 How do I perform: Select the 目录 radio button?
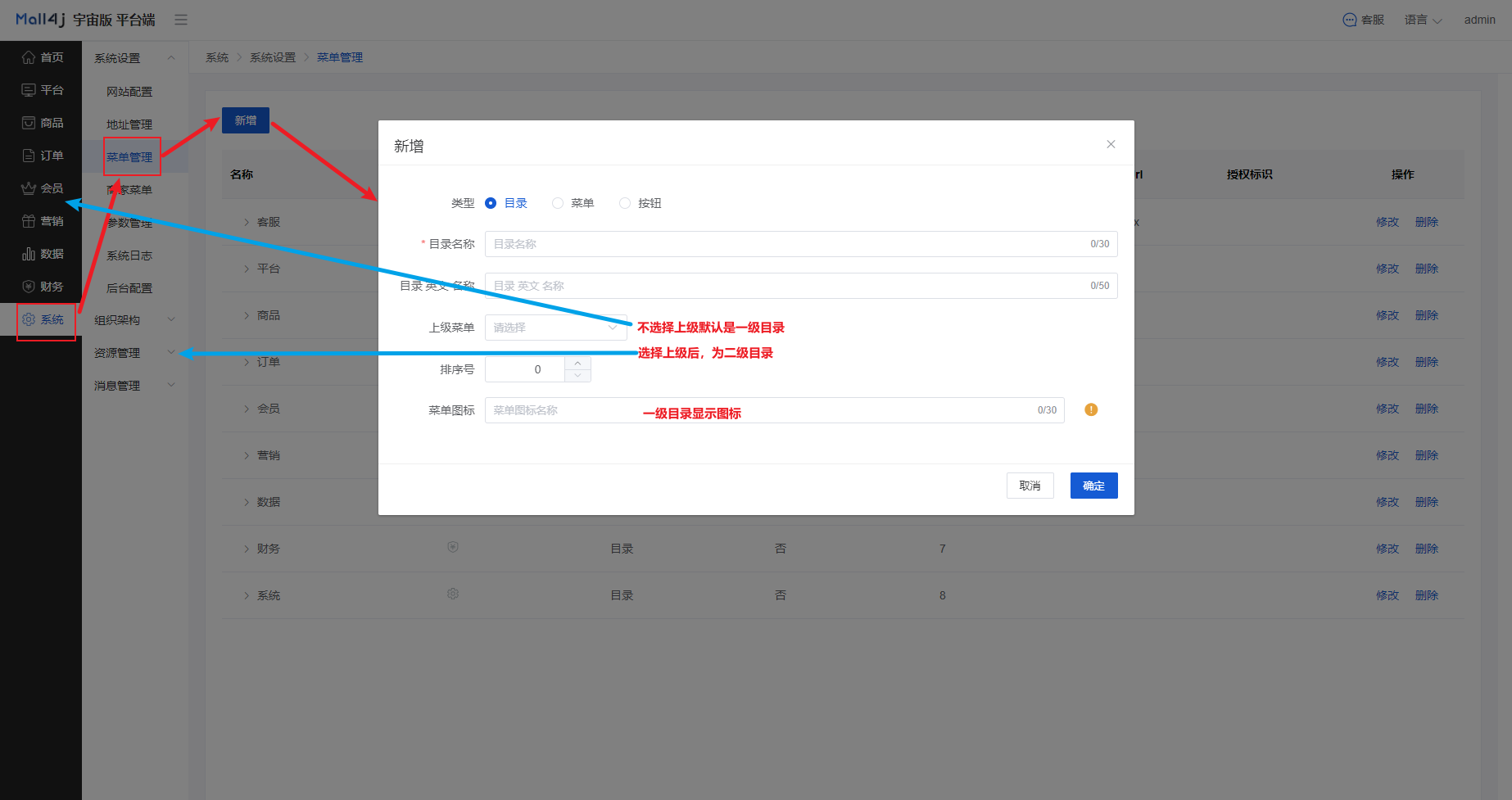(491, 203)
